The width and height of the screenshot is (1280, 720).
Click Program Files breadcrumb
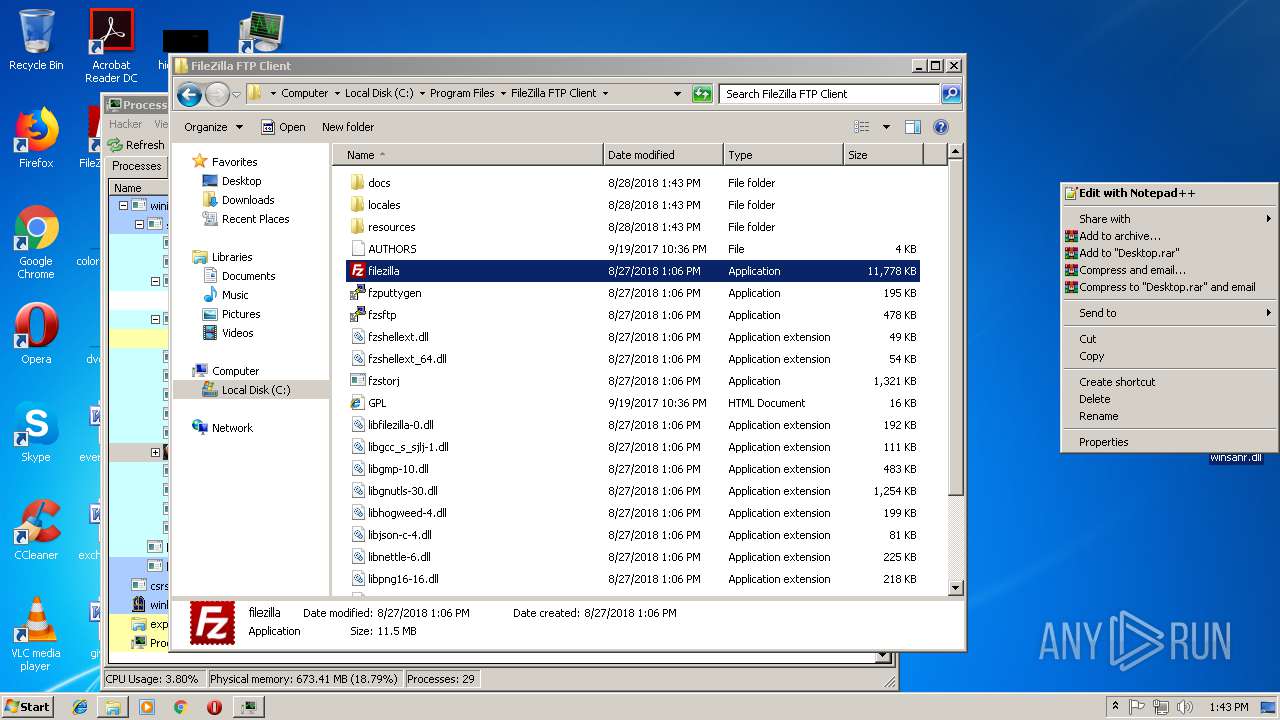click(462, 93)
